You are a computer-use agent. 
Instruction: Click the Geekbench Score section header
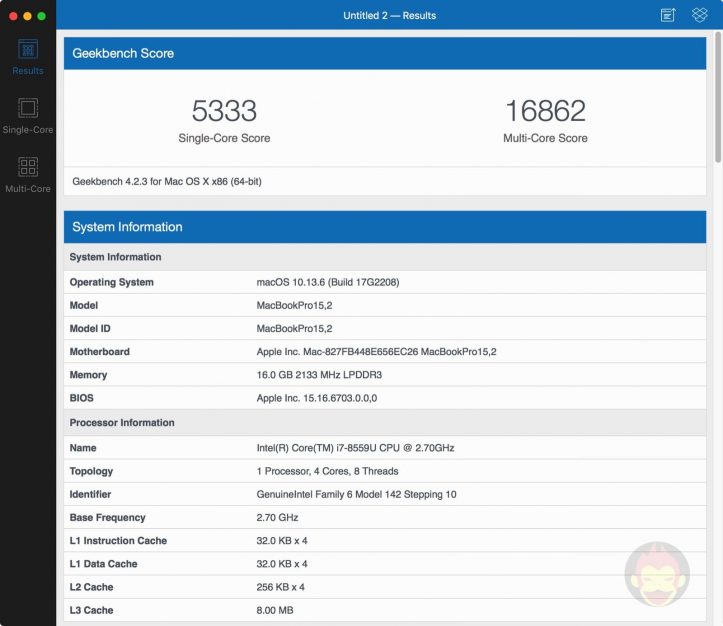[x=385, y=53]
